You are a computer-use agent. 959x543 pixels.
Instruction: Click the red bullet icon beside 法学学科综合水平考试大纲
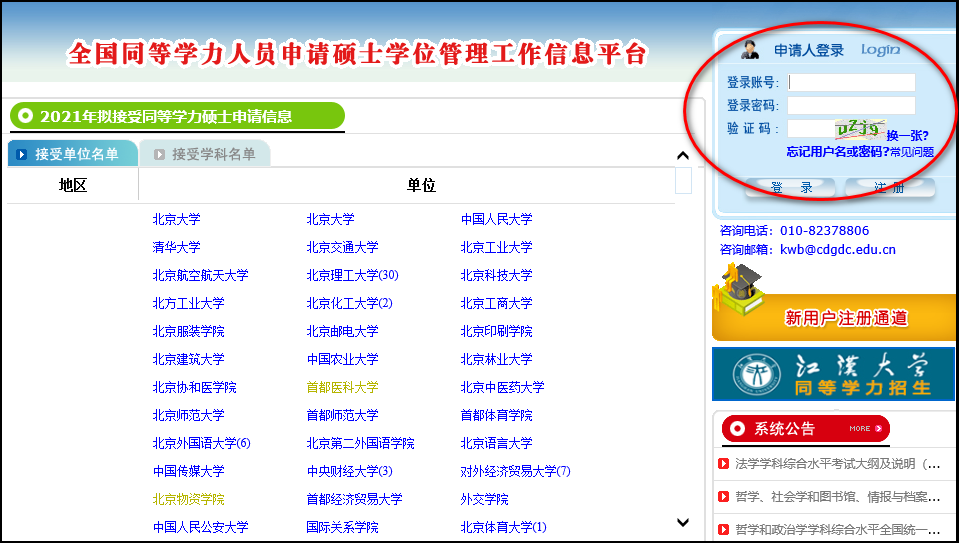(724, 464)
